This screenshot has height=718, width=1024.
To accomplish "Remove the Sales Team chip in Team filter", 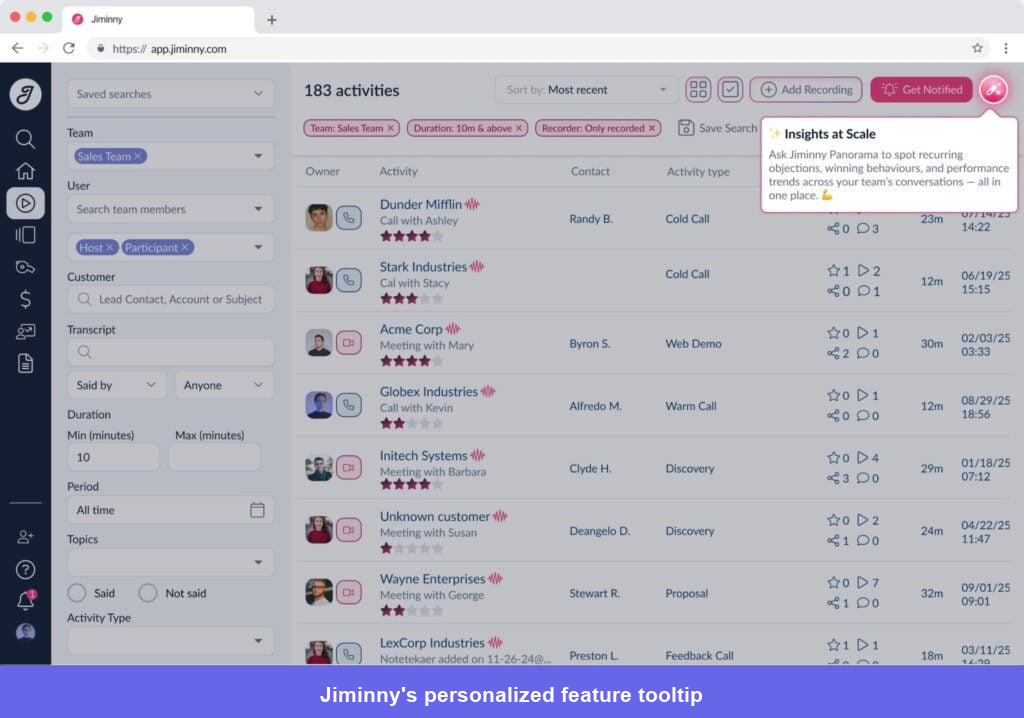I will pyautogui.click(x=138, y=156).
